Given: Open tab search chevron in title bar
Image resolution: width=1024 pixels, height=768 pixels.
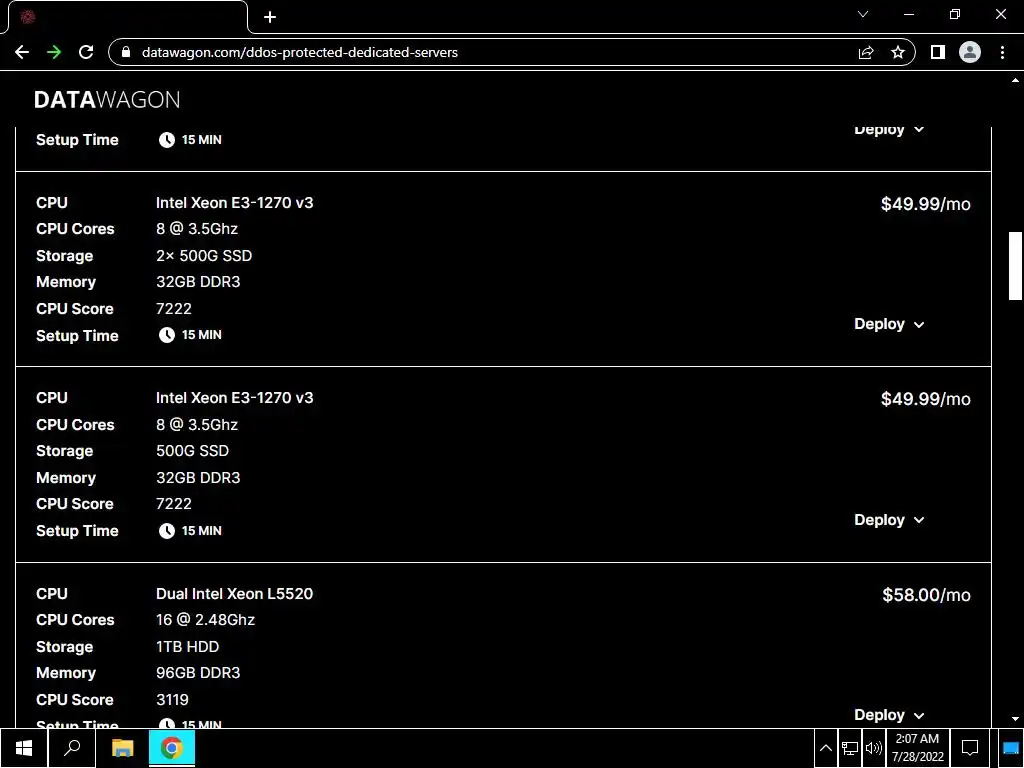Looking at the screenshot, I should 863,14.
